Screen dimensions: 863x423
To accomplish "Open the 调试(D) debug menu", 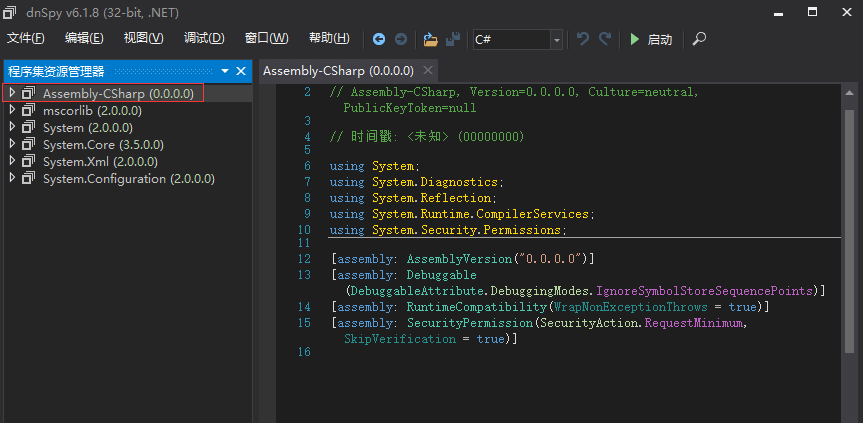I will coord(204,38).
